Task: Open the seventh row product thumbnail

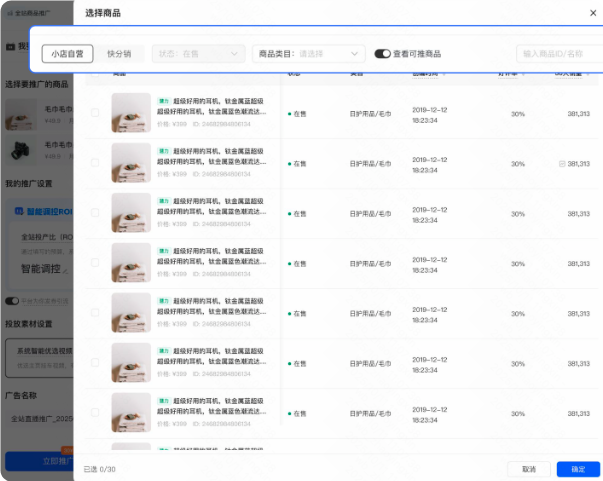Action: point(131,413)
